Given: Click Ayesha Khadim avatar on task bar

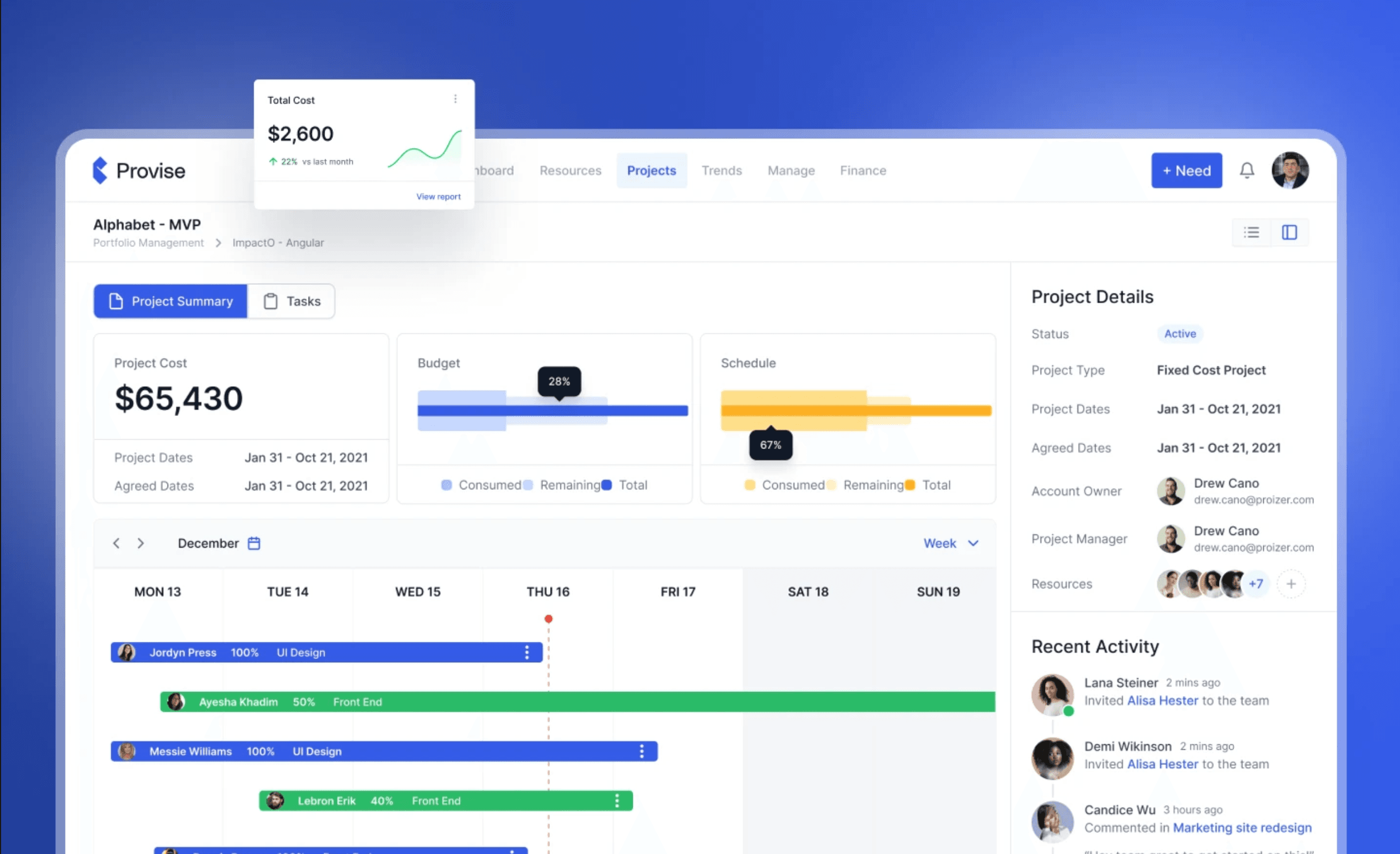Looking at the screenshot, I should pos(176,702).
